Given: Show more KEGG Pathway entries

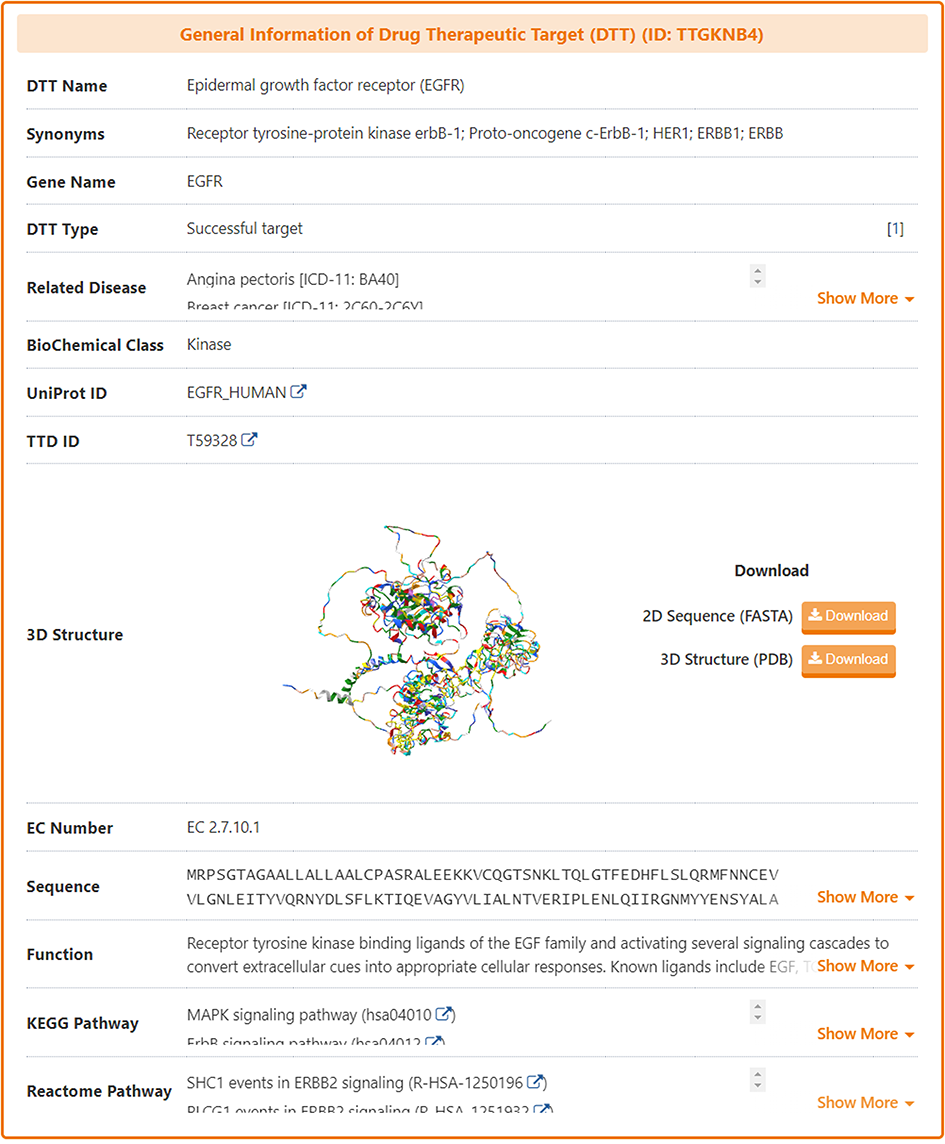Looking at the screenshot, I should pyautogui.click(x=865, y=1034).
